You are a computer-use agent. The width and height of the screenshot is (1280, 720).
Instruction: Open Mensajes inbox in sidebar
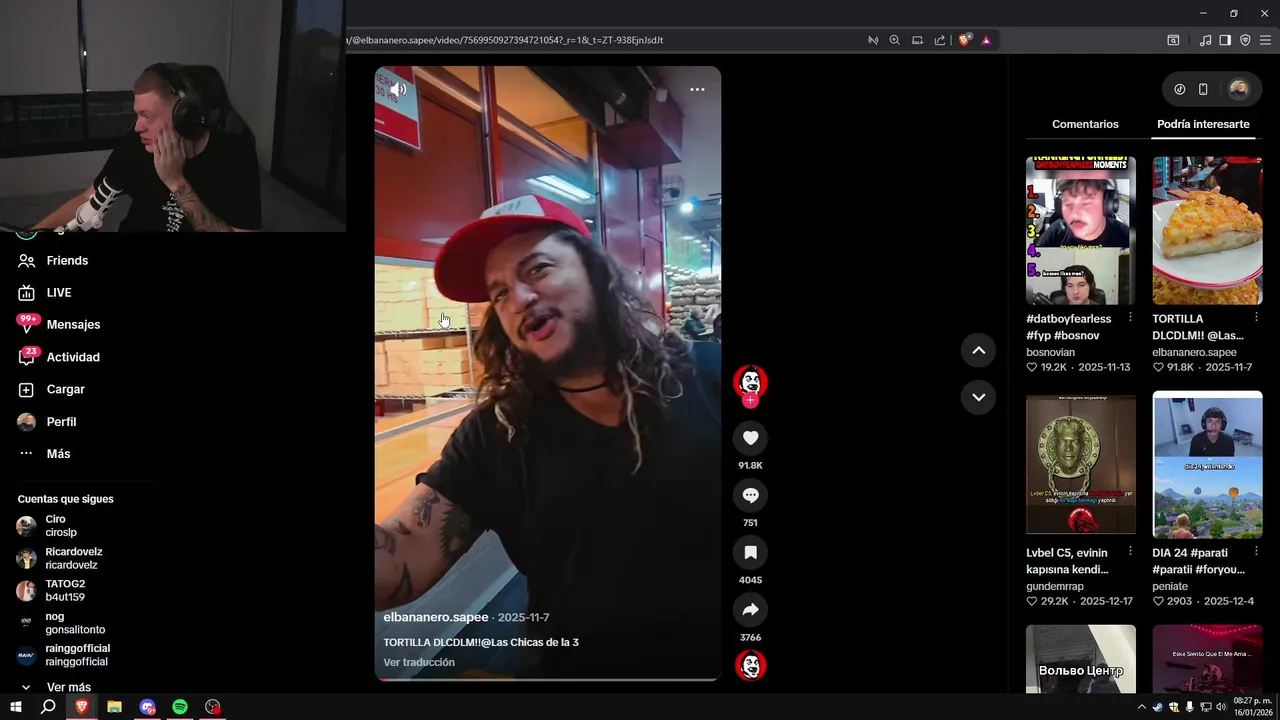click(x=73, y=324)
